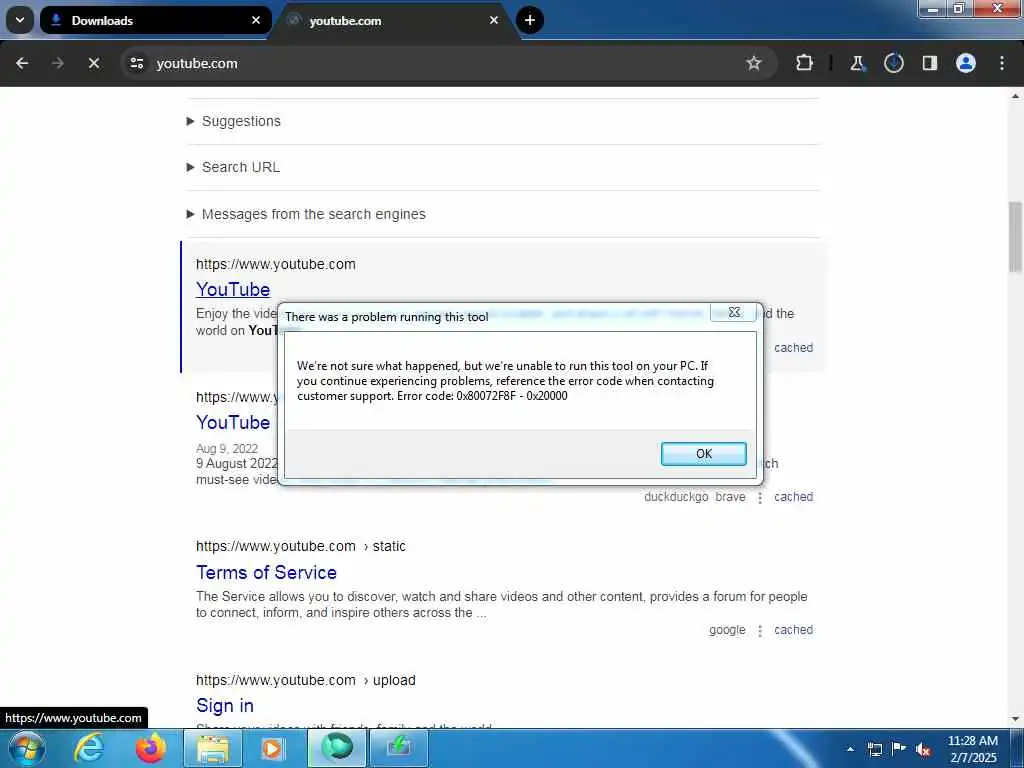Toggle the side panel icon
This screenshot has height=768, width=1024.
(x=929, y=63)
